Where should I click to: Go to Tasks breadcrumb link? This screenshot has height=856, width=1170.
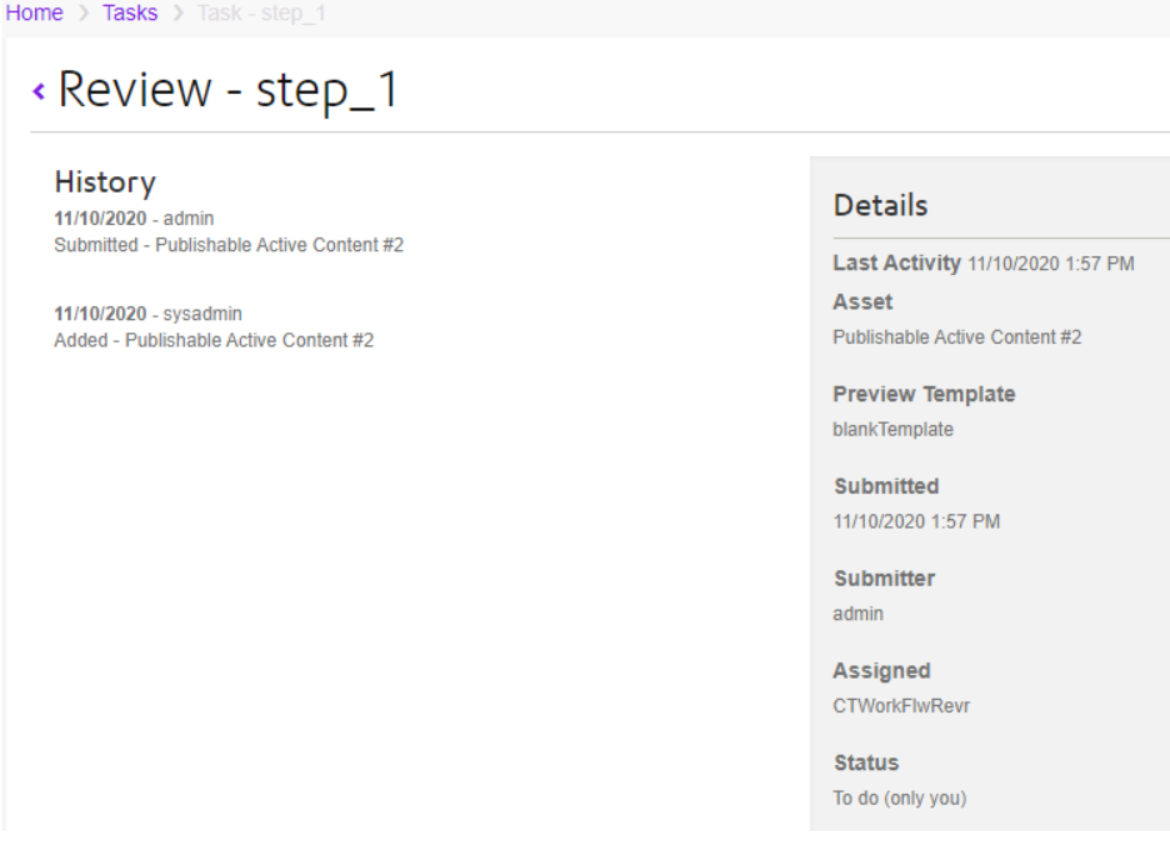click(x=130, y=14)
